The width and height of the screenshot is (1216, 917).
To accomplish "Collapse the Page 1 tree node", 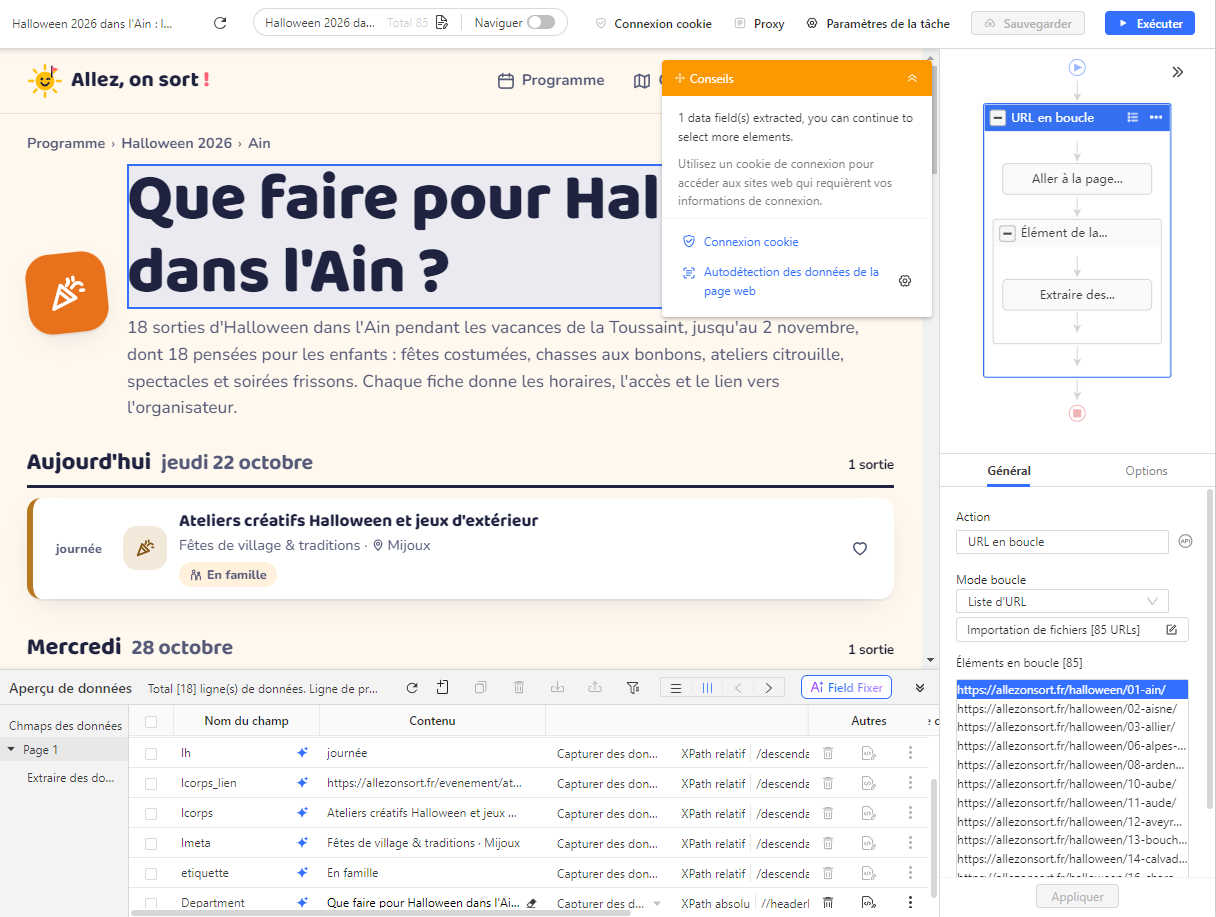I will coord(11,749).
